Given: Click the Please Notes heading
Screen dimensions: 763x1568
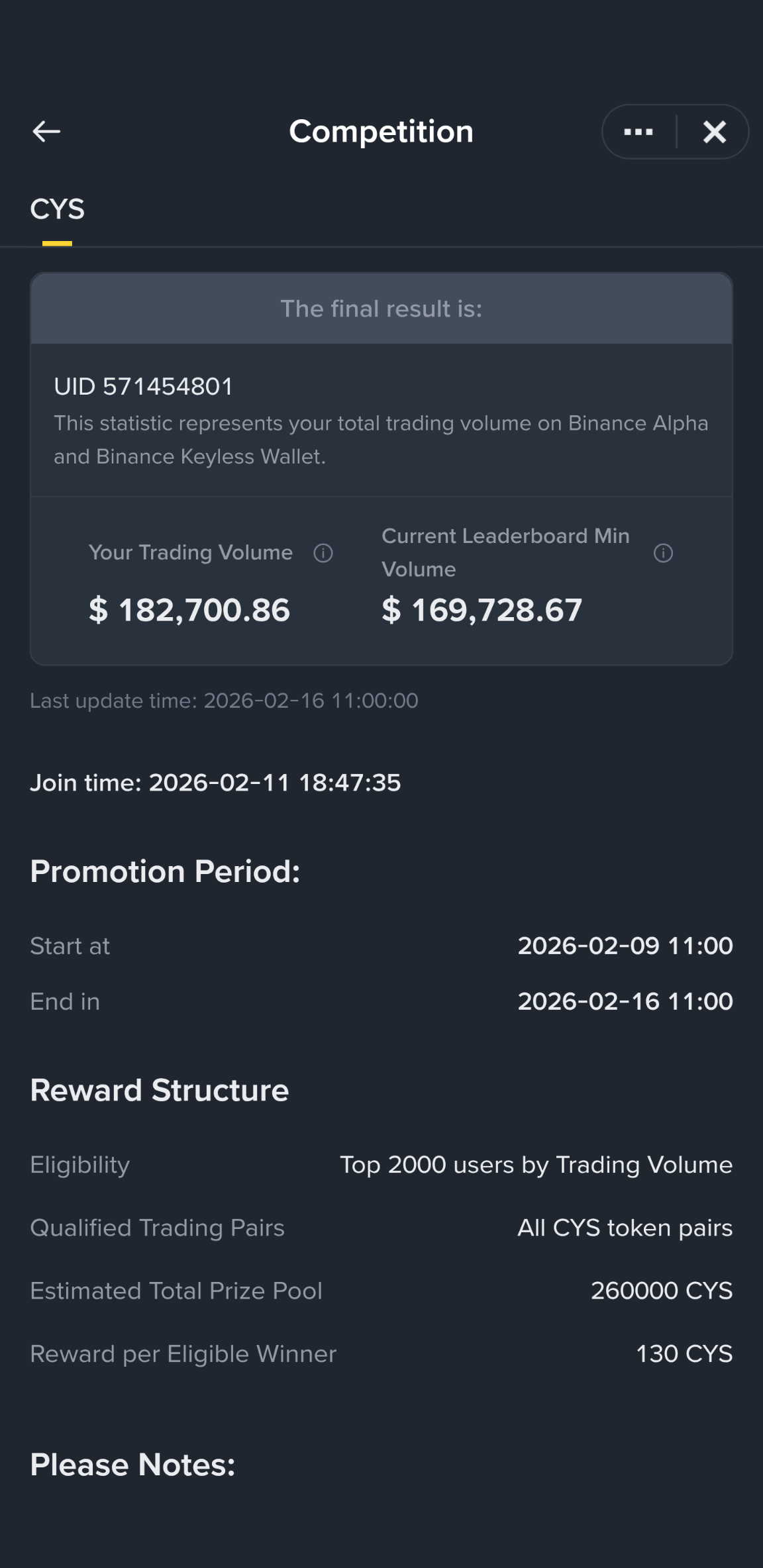Looking at the screenshot, I should tap(132, 1465).
